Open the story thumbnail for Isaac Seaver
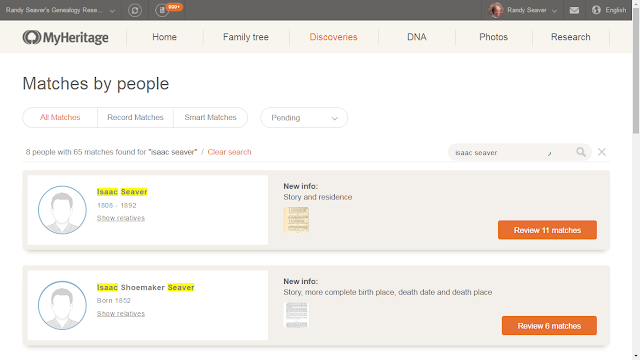The height and width of the screenshot is (360, 640). click(x=296, y=220)
